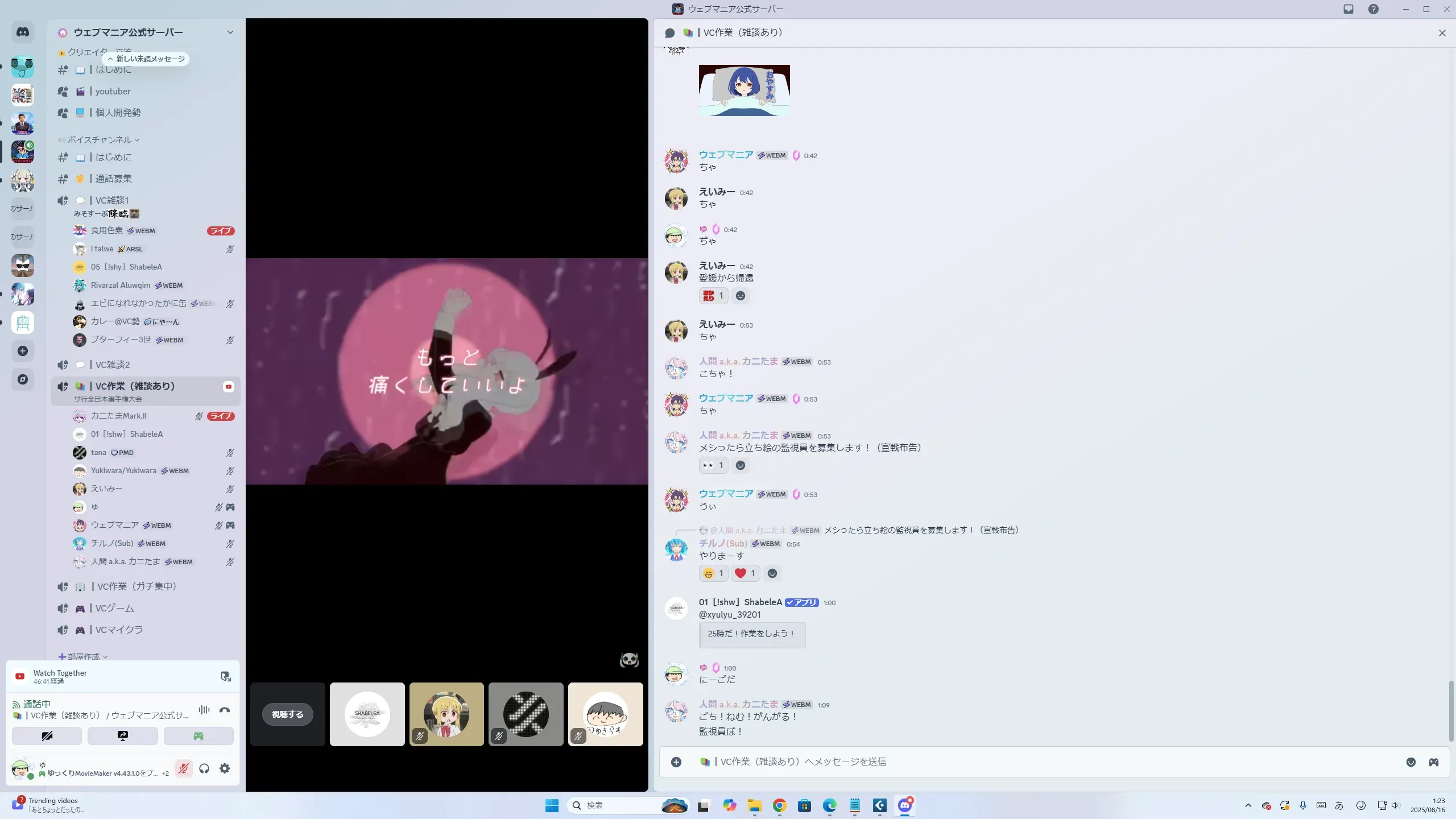Image resolution: width=1456 pixels, height=819 pixels.
Task: Jump to 新しい未読メッセージ
Action: [x=146, y=59]
